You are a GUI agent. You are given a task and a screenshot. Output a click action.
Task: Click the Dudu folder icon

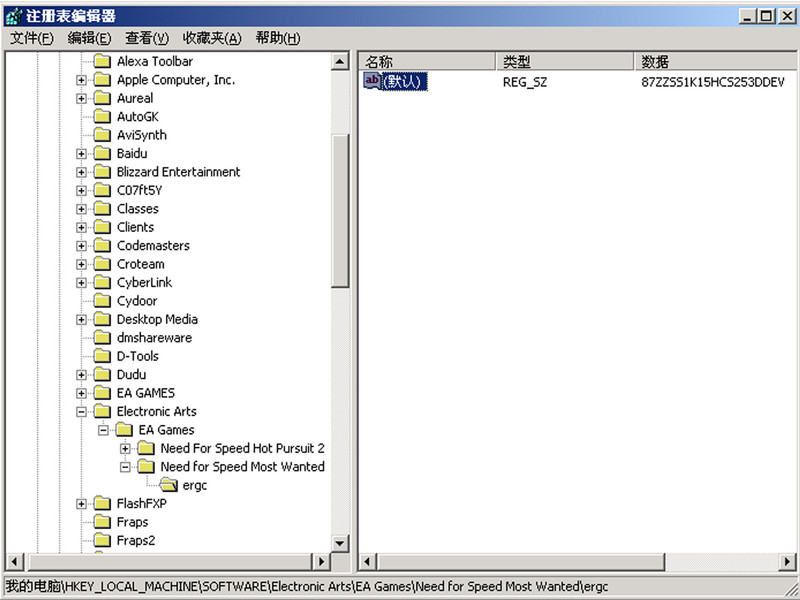pyautogui.click(x=103, y=374)
